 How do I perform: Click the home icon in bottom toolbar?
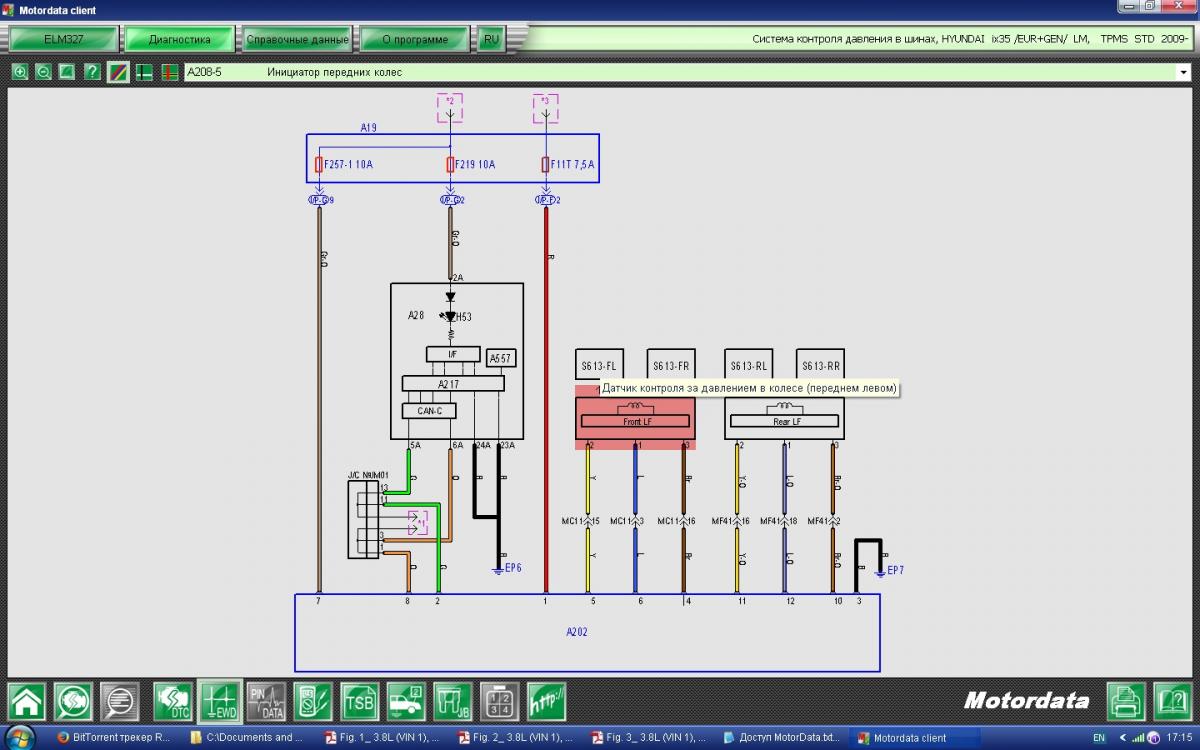coord(27,701)
